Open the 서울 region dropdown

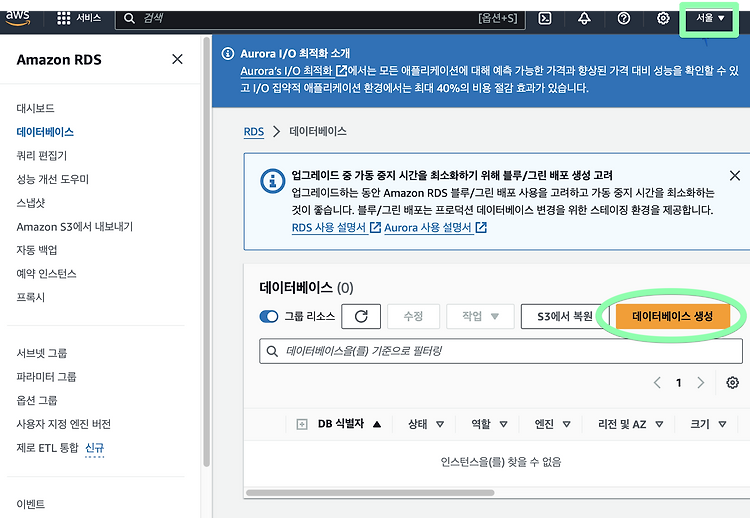pyautogui.click(x=709, y=19)
